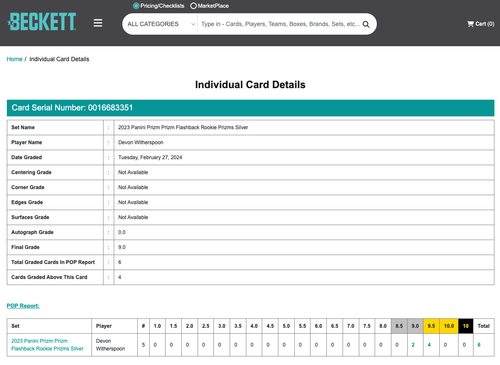
Task: Select the Tuesday, February 27, 2024 date
Action: click(150, 157)
